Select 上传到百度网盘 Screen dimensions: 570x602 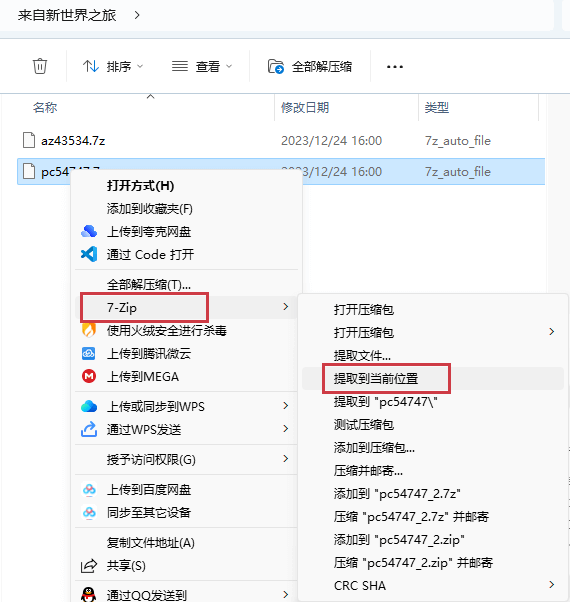pyautogui.click(x=149, y=490)
